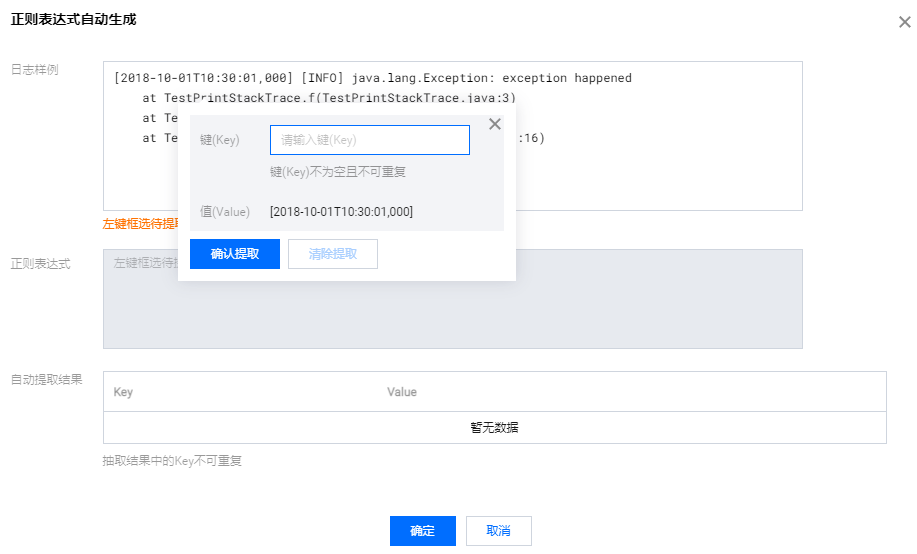The width and height of the screenshot is (917, 554).
Task: Click the extracted 值(Value) timestamp in popup
Action: [x=341, y=211]
